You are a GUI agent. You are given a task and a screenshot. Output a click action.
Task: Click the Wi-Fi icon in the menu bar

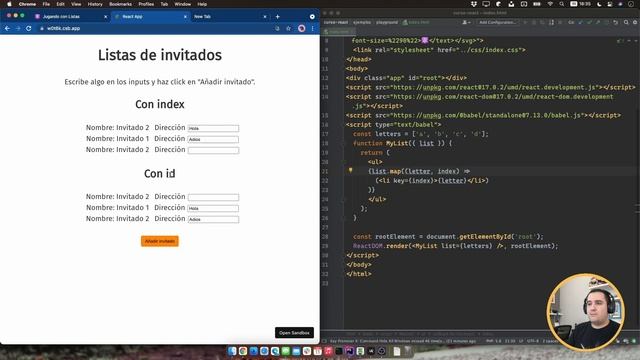(x=550, y=4)
